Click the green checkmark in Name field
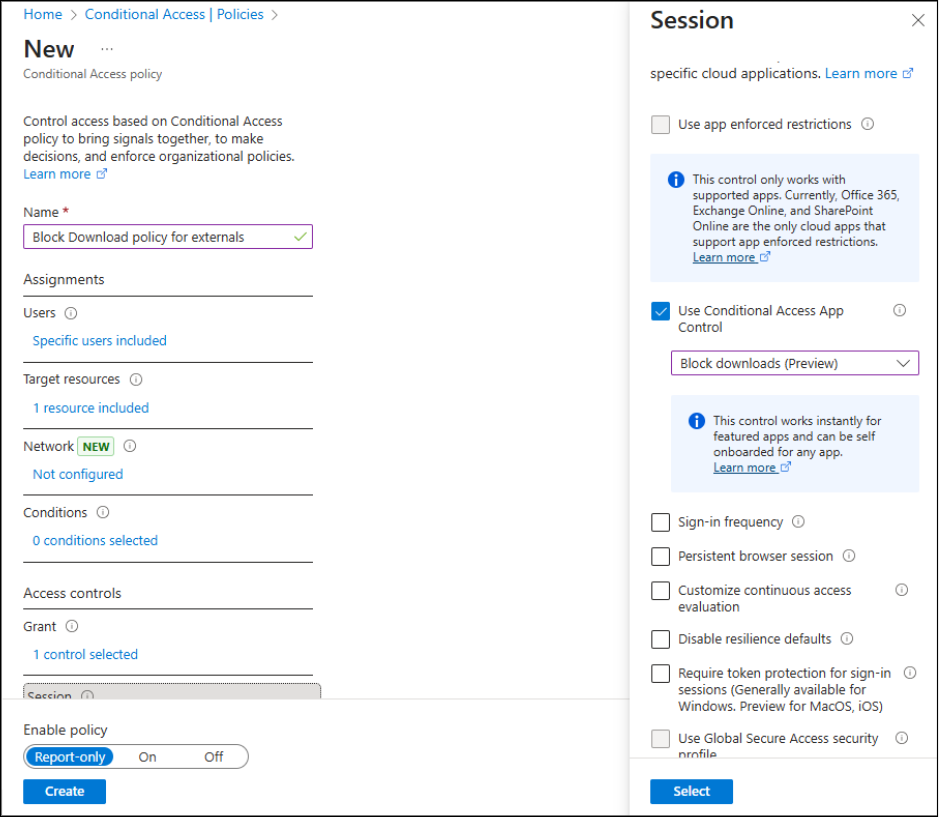 tap(300, 237)
